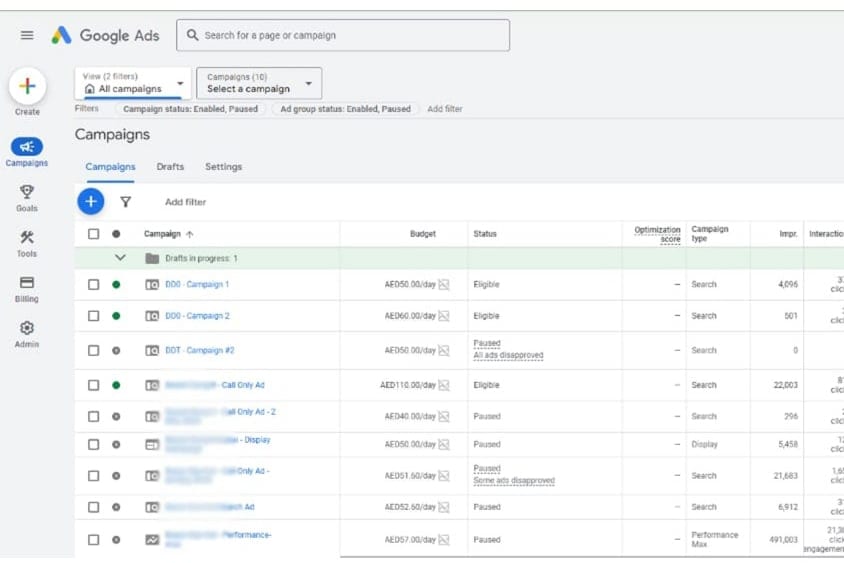
Task: Click the Drafts in progress folder icon
Action: pos(152,258)
